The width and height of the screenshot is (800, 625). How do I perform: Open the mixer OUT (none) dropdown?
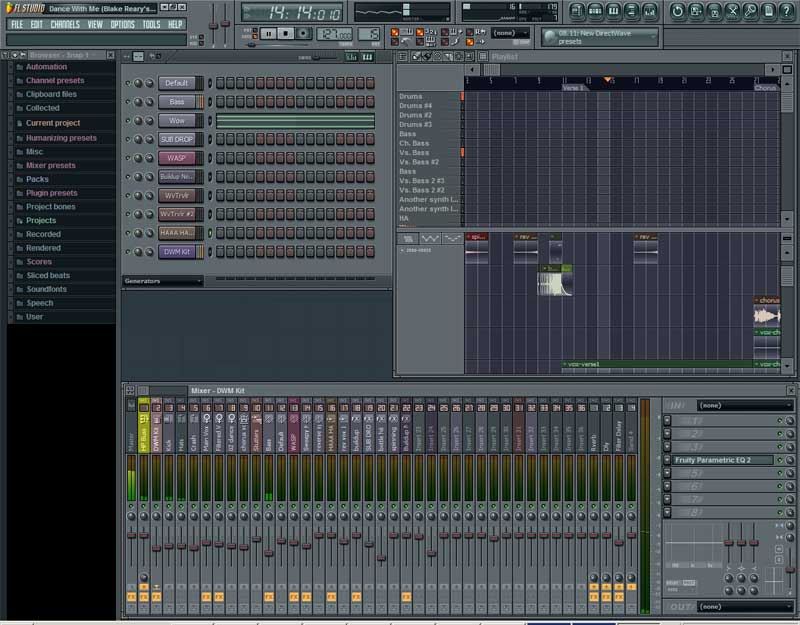[744, 607]
